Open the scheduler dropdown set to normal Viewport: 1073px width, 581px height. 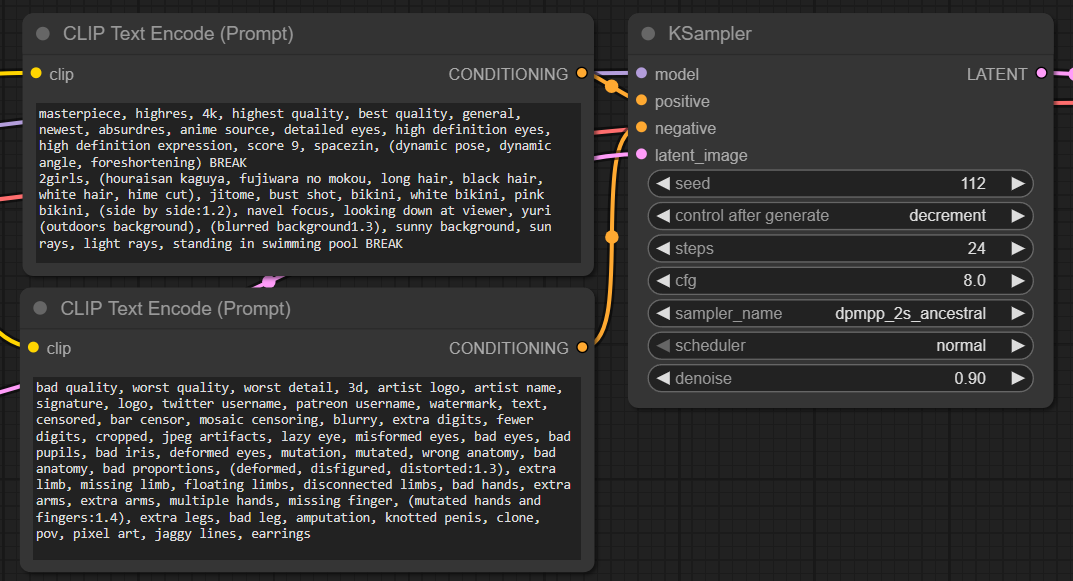pos(840,346)
